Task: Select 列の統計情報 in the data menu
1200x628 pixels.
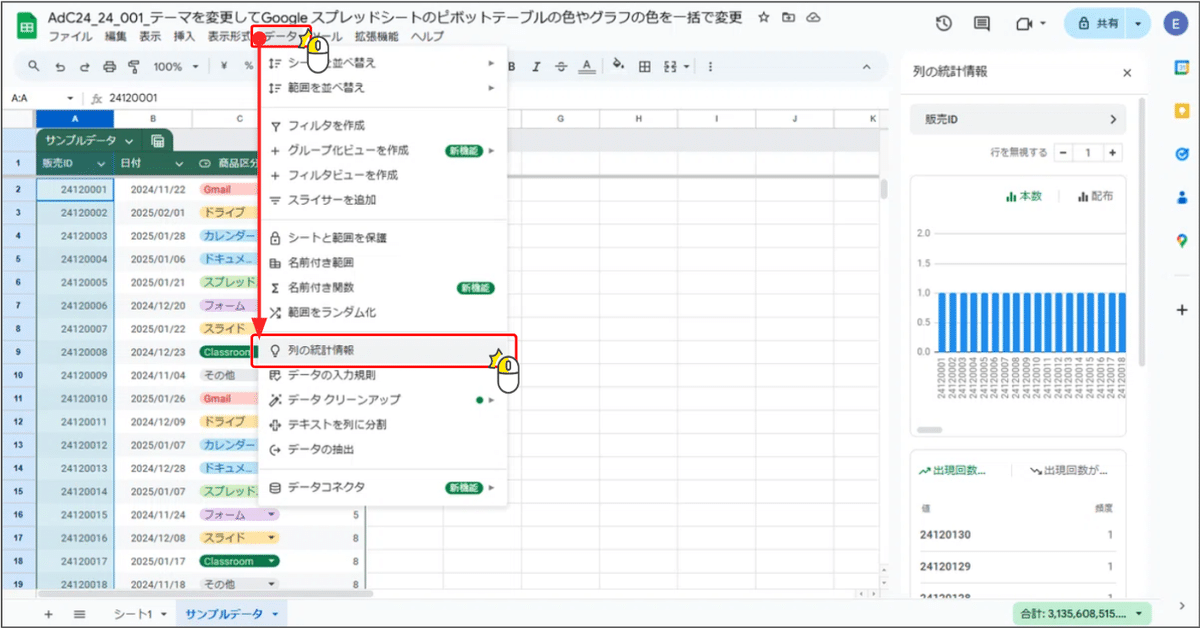Action: point(383,351)
